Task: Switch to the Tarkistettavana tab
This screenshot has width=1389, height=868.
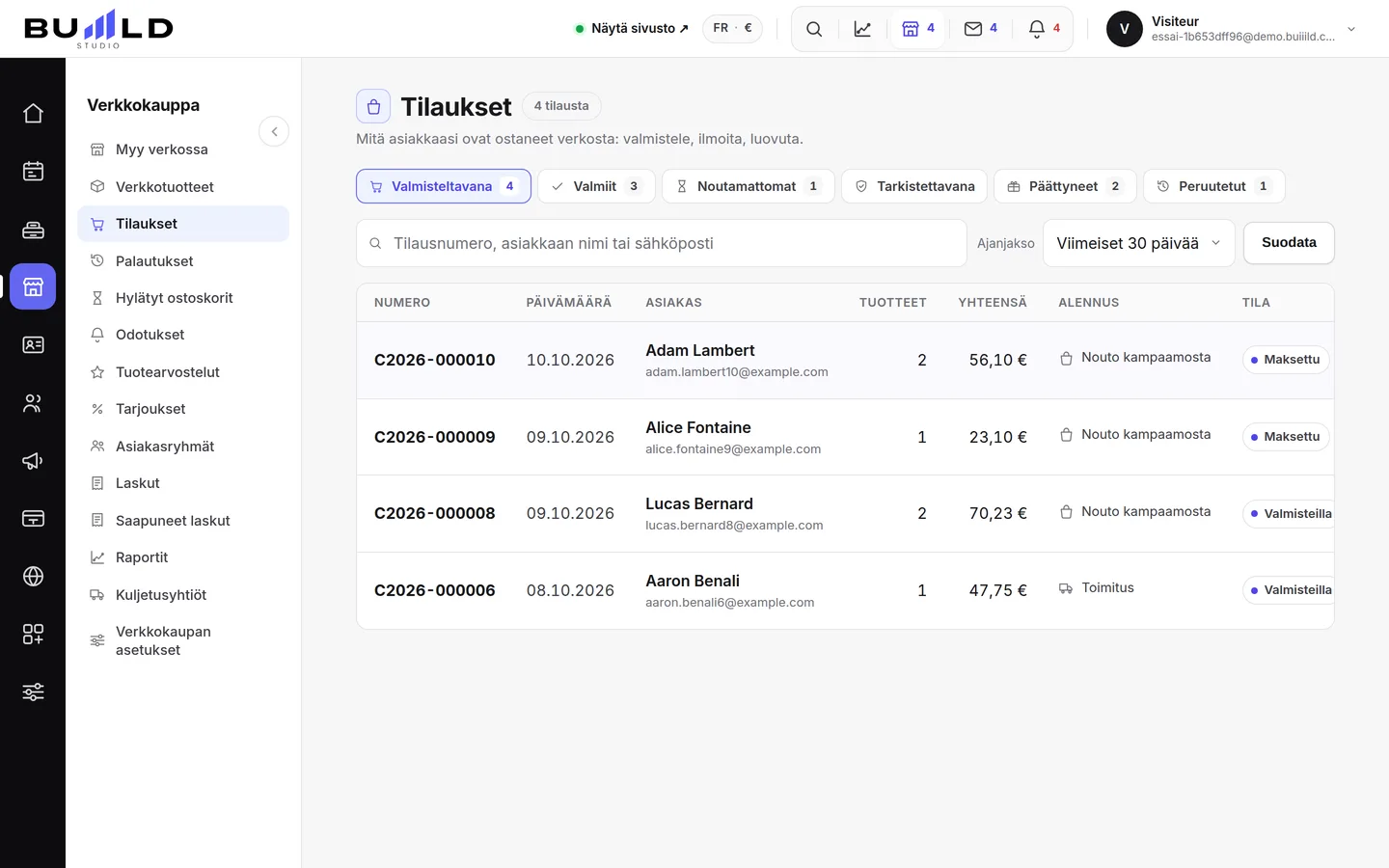Action: (x=914, y=186)
